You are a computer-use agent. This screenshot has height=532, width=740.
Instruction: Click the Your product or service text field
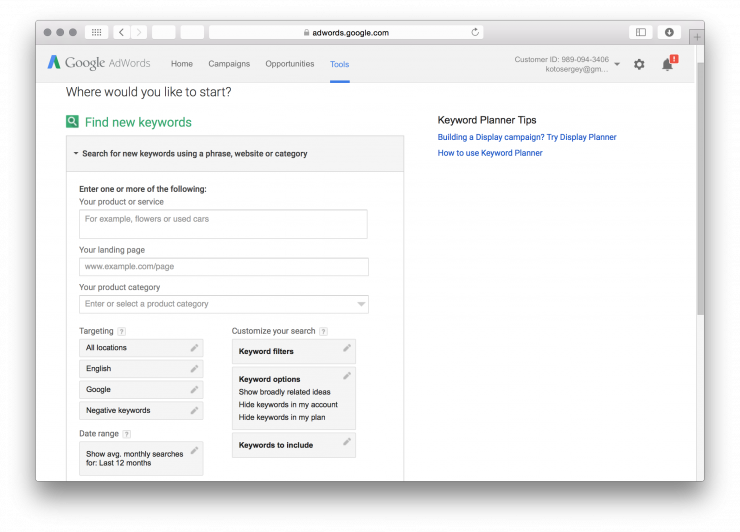pos(223,224)
